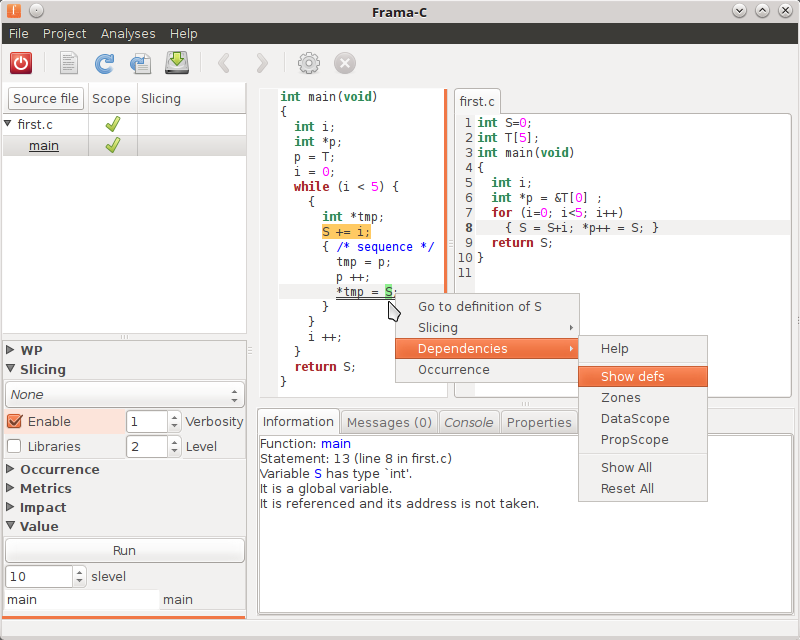Click the Source file column button
800x640 pixels.
tap(46, 99)
